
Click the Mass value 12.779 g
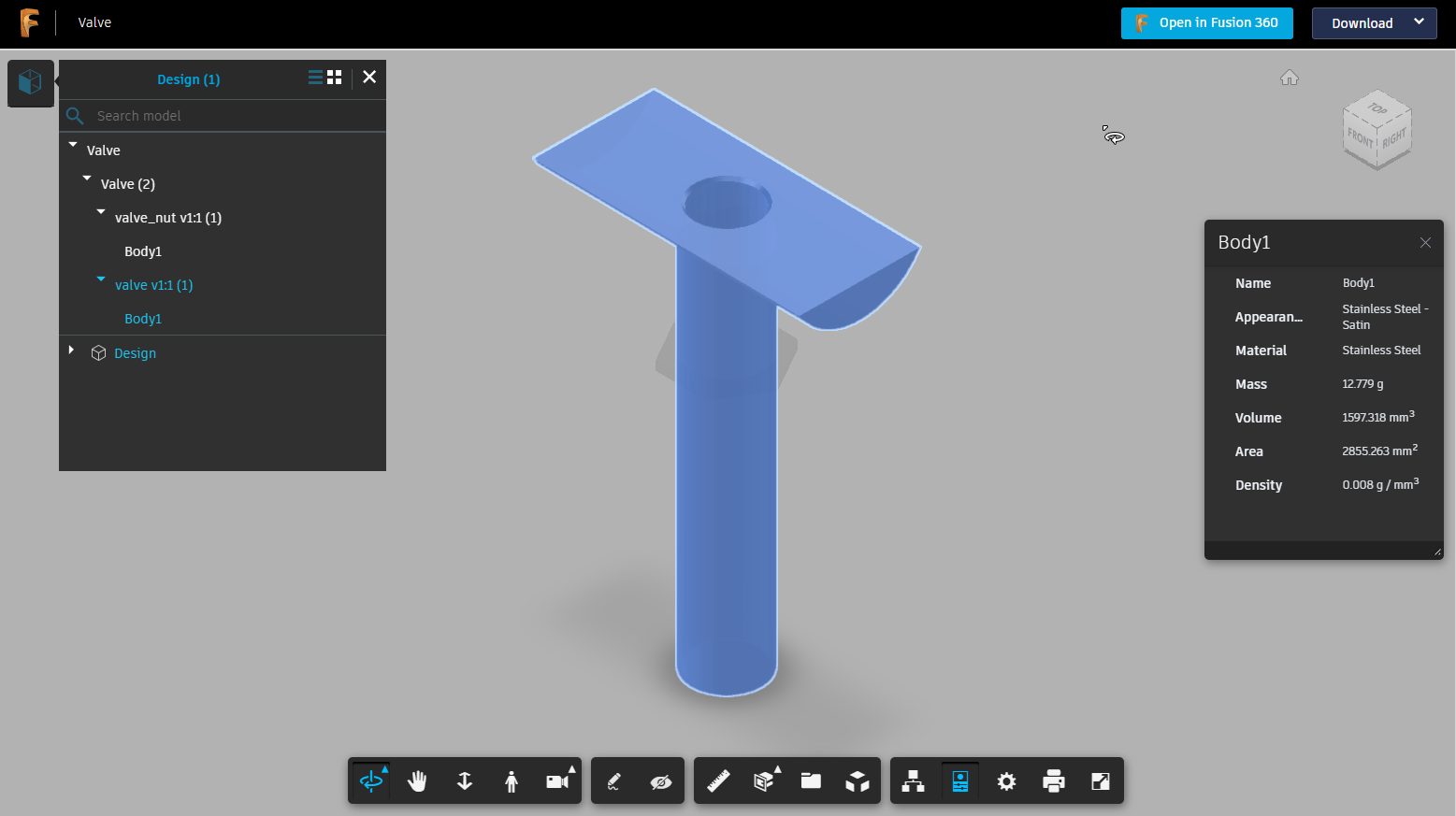(x=1362, y=384)
